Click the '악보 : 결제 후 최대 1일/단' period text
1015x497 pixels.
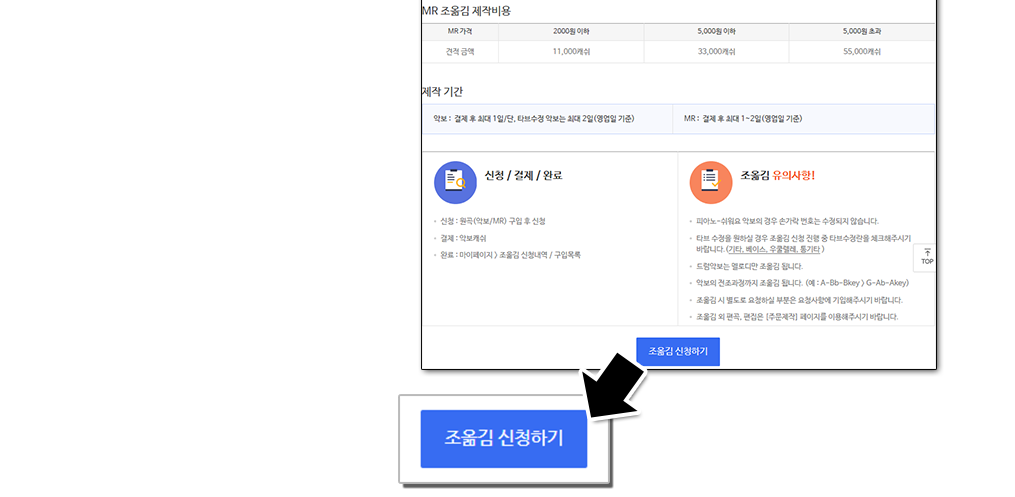533,119
